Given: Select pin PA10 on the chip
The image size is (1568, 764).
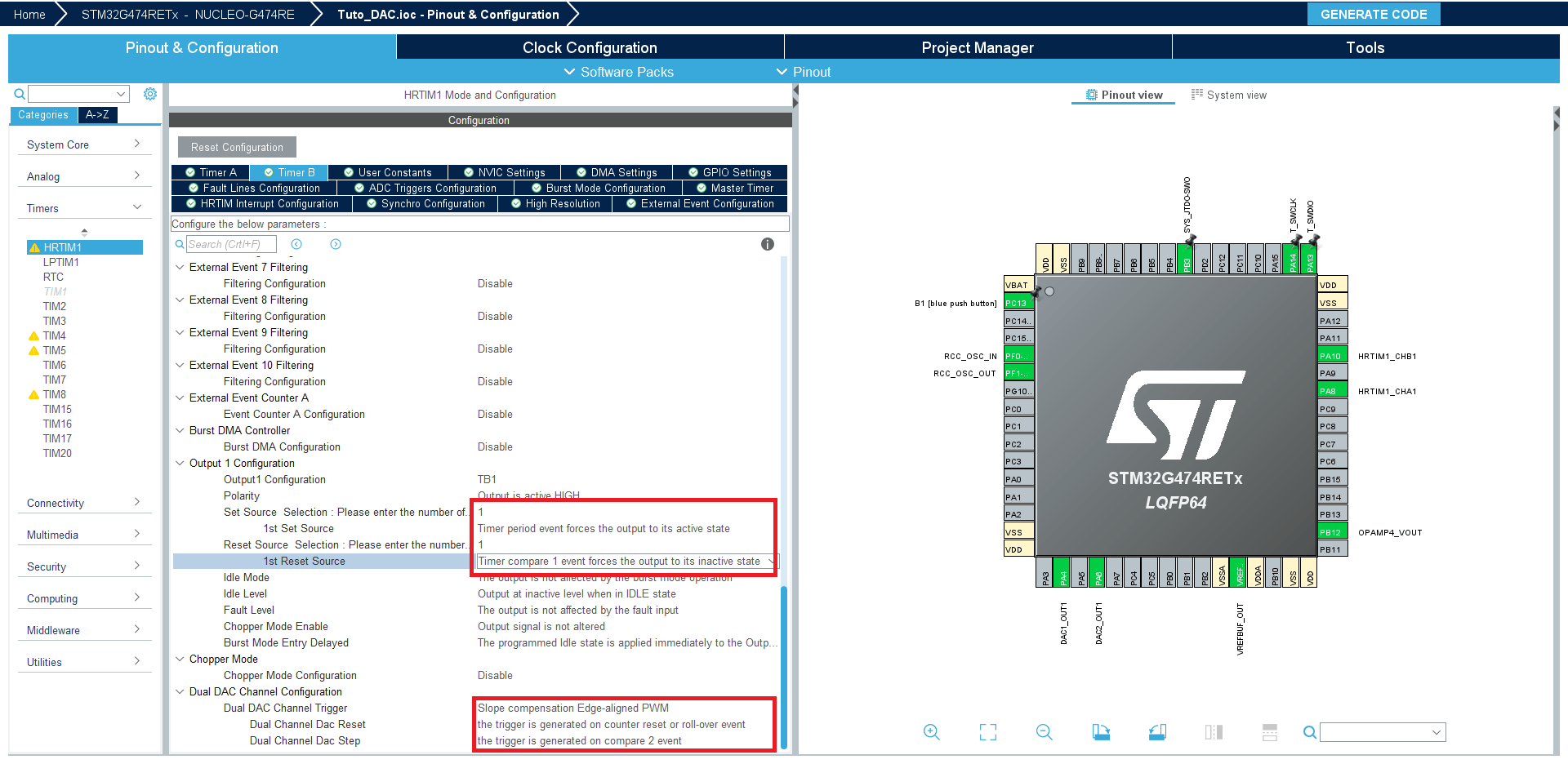Looking at the screenshot, I should click(x=1333, y=356).
